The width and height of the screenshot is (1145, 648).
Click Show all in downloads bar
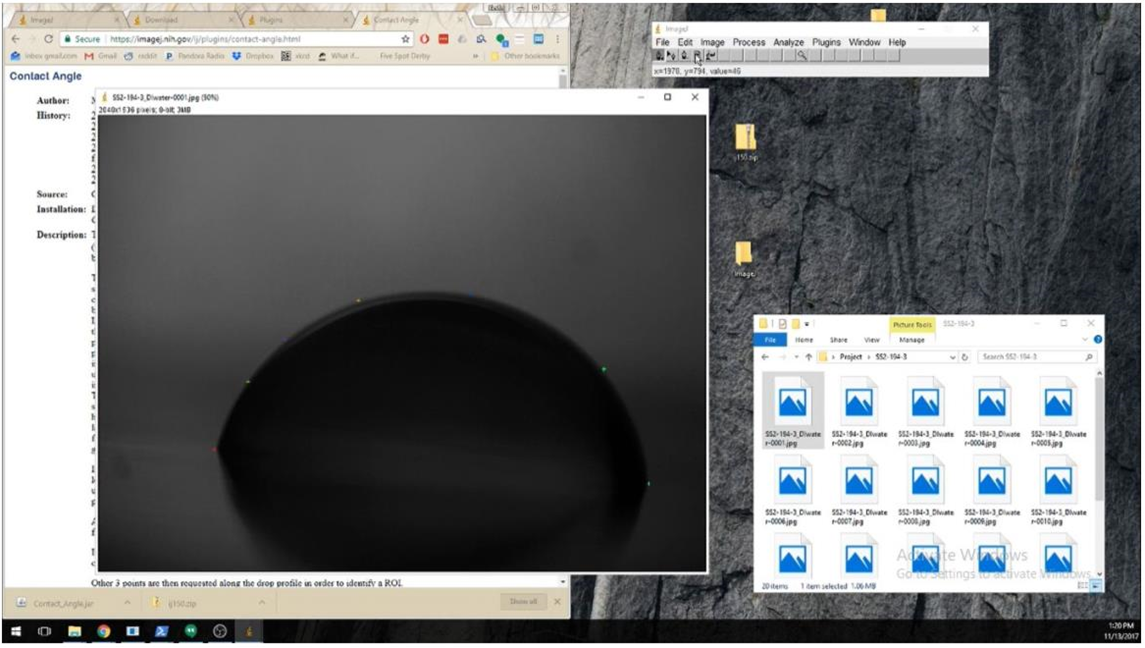point(523,602)
